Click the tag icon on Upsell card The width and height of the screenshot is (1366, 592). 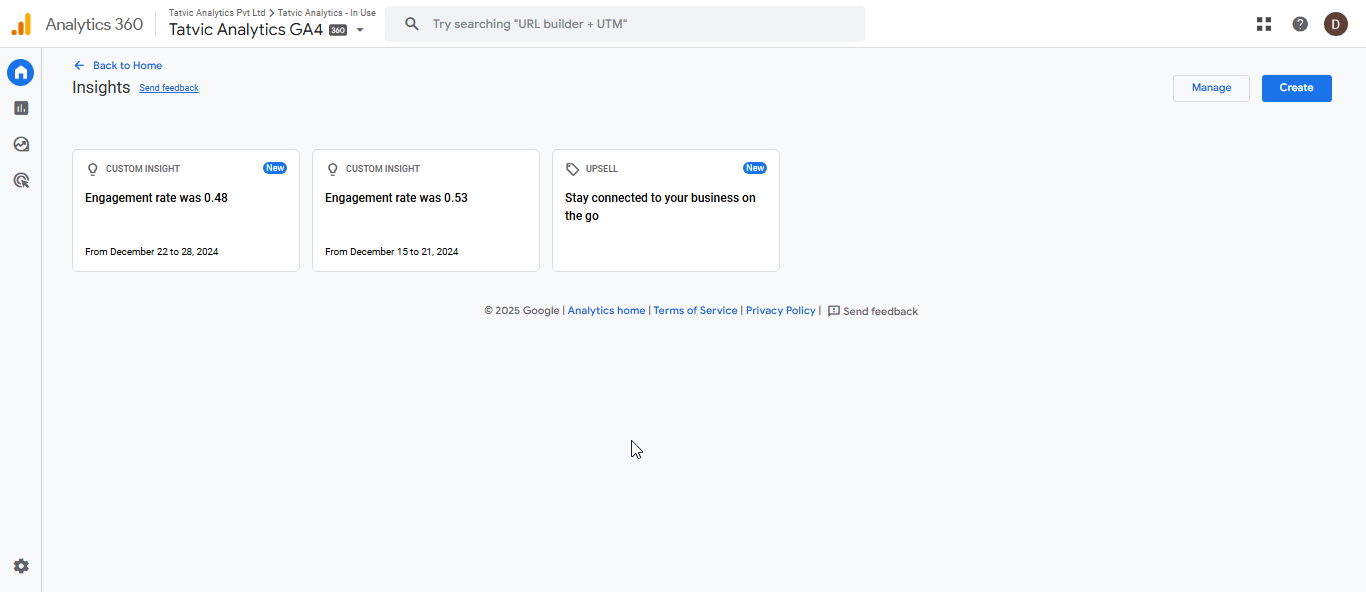(573, 169)
